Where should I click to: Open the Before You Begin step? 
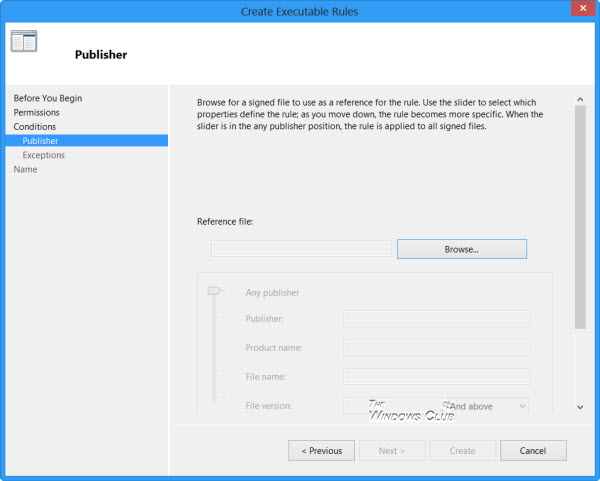pyautogui.click(x=48, y=98)
